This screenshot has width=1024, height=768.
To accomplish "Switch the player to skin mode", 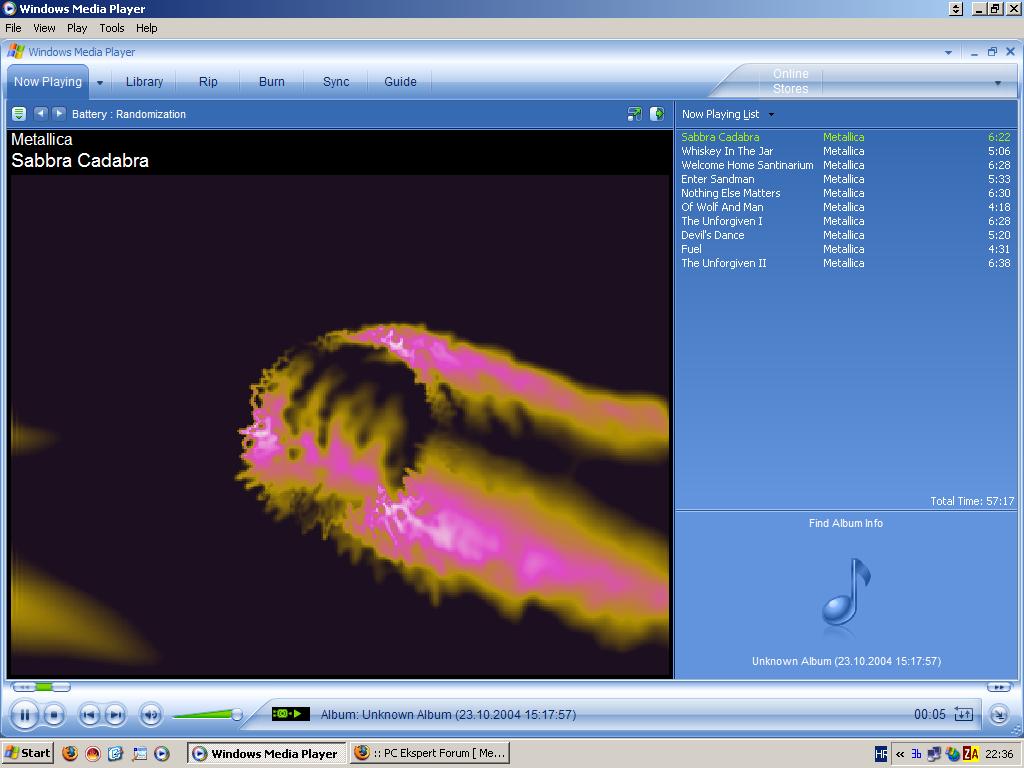I will click(998, 714).
